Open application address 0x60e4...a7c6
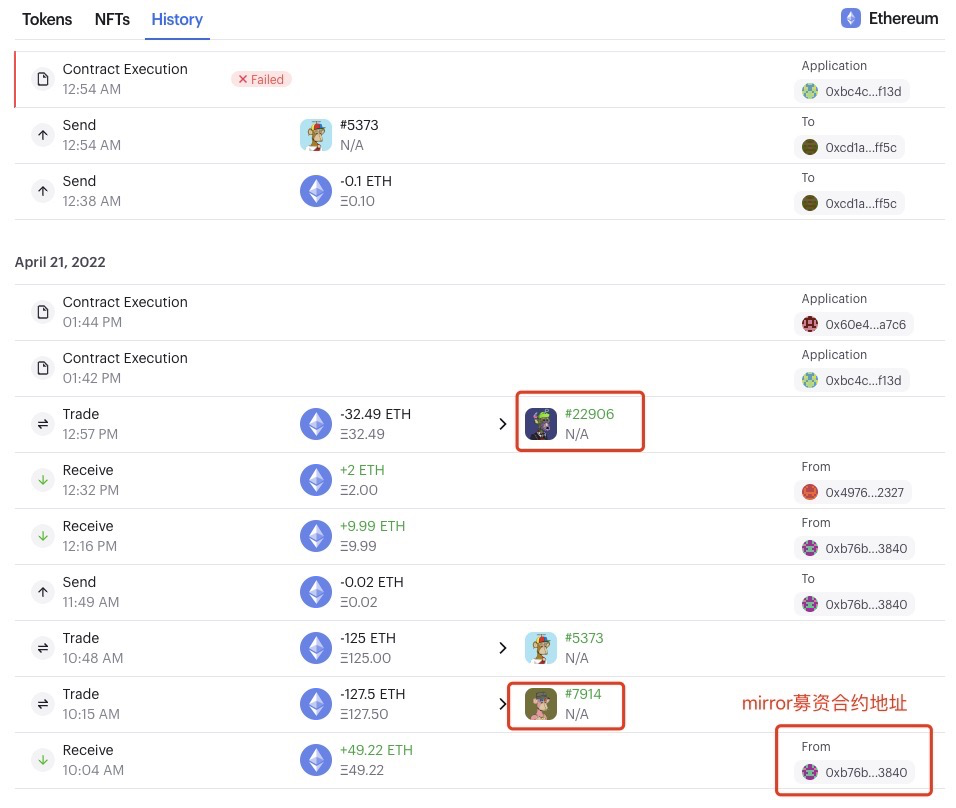This screenshot has width=956, height=808. pyautogui.click(x=854, y=324)
